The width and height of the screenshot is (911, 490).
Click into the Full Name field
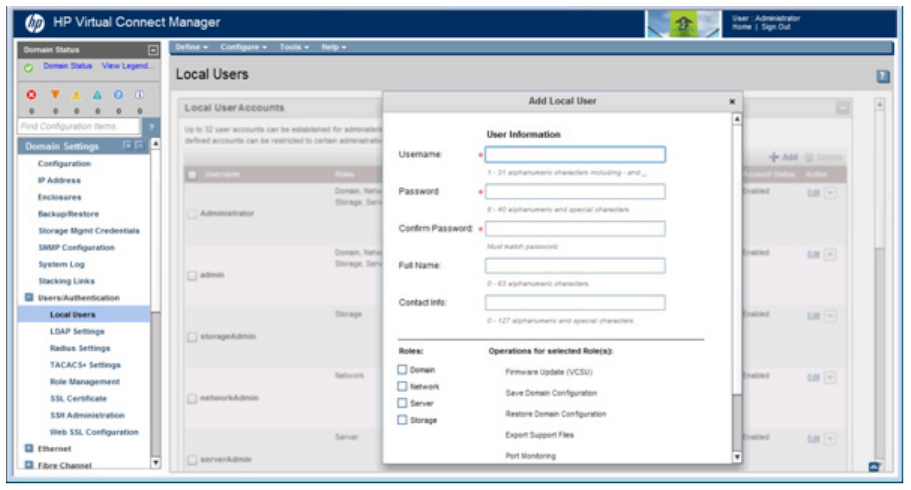click(575, 266)
